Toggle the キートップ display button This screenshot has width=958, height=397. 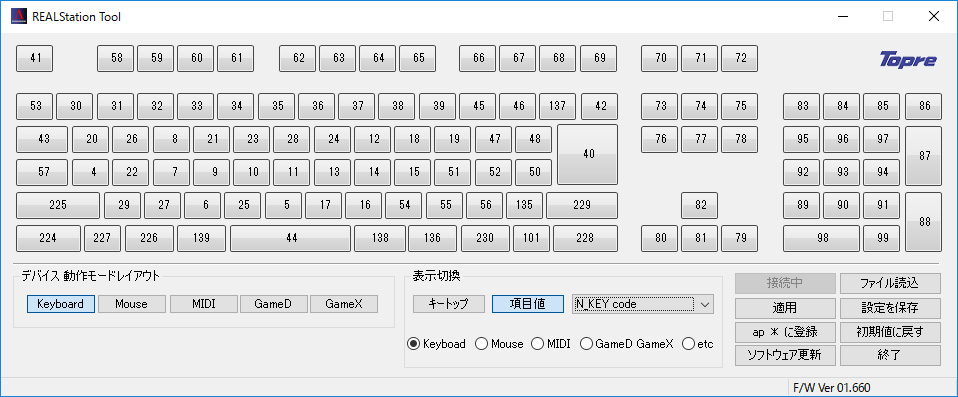(448, 304)
